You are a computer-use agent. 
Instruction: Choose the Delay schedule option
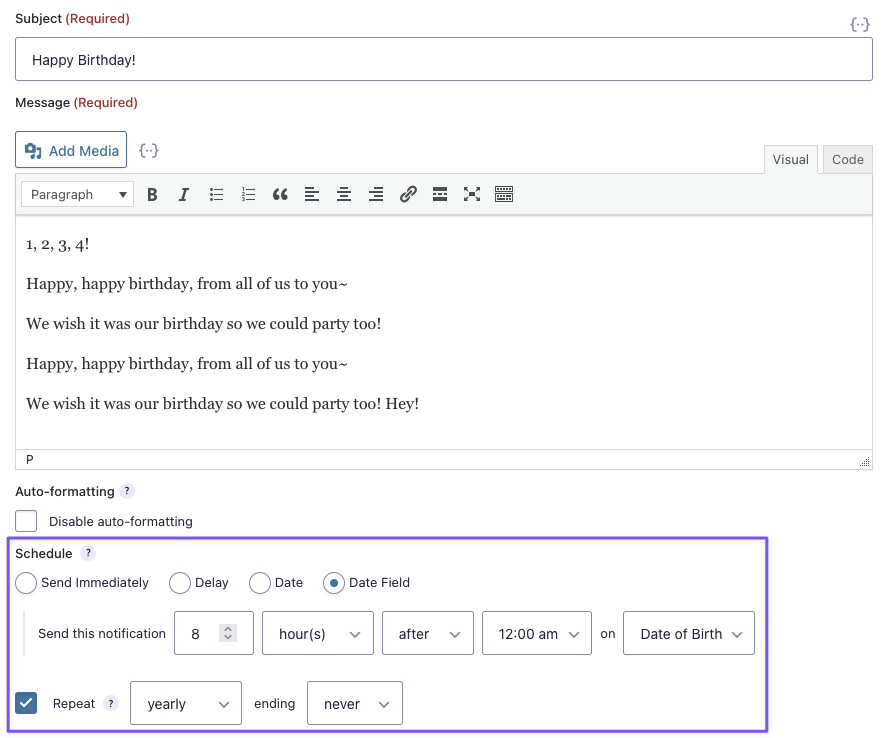coord(180,583)
